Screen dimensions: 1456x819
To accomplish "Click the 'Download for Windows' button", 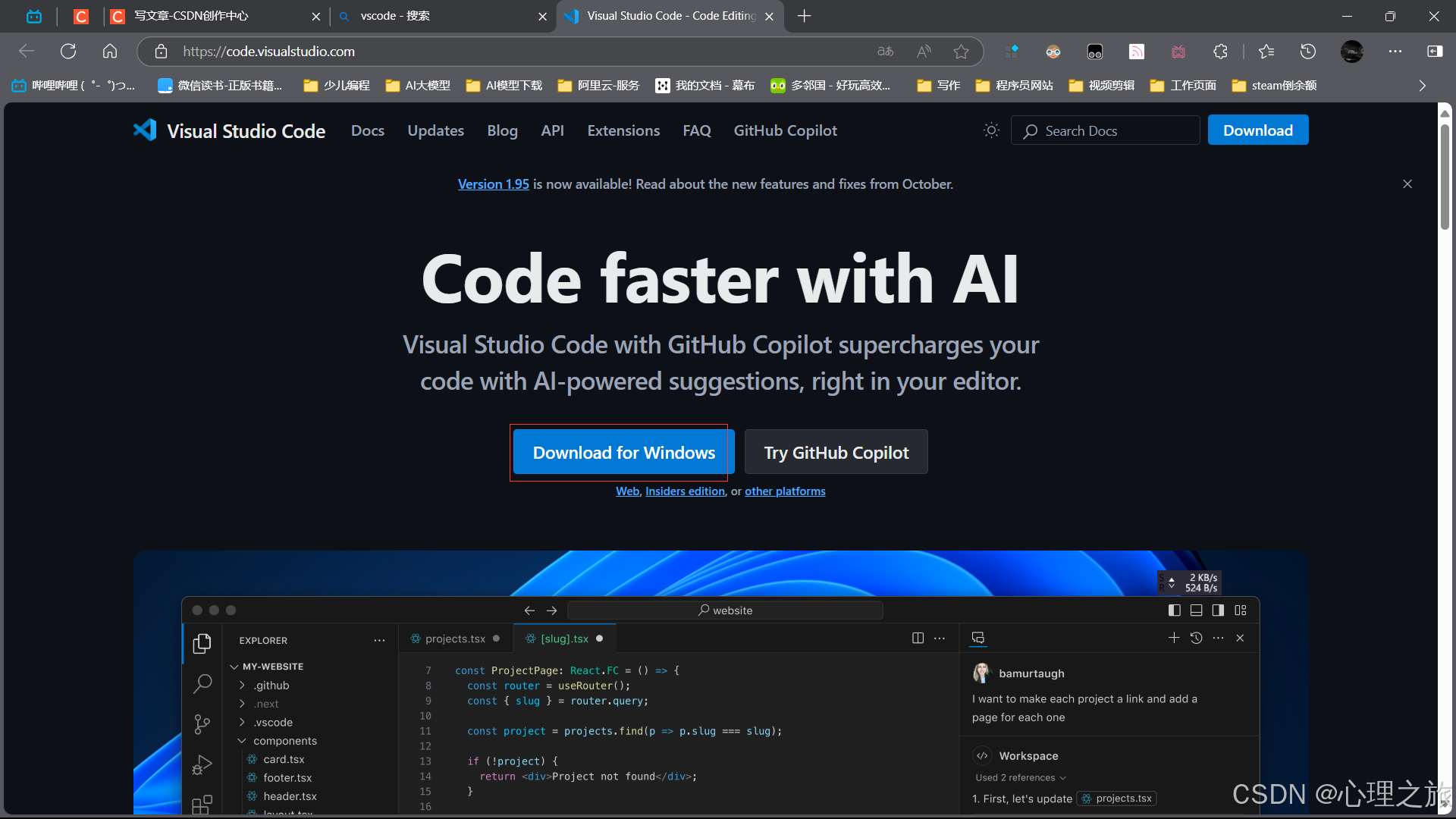I will (622, 452).
